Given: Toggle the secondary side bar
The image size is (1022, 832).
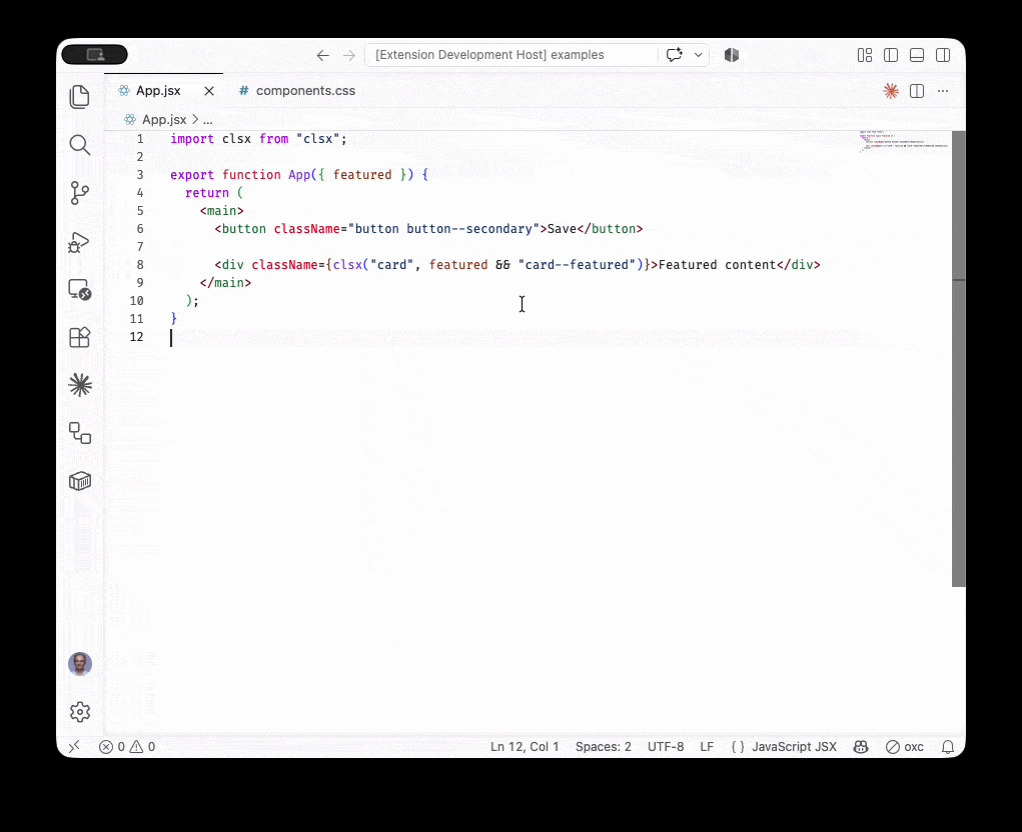Looking at the screenshot, I should click(x=943, y=55).
